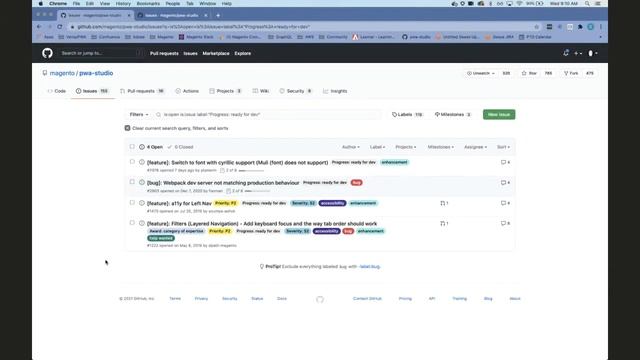
Task: Open Chrome three-dot menu
Action: (x=601, y=27)
